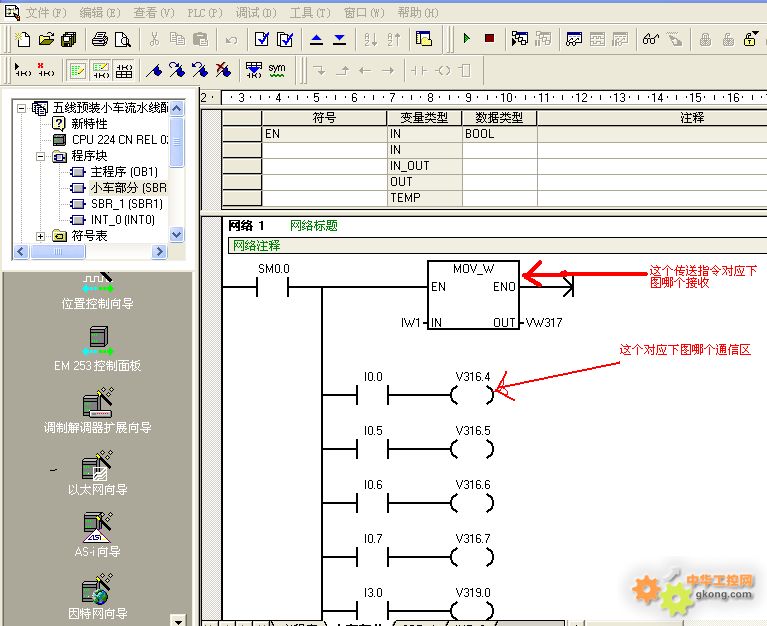767x626 pixels.
Task: Open the 窗口(W) menu
Action: (x=364, y=13)
